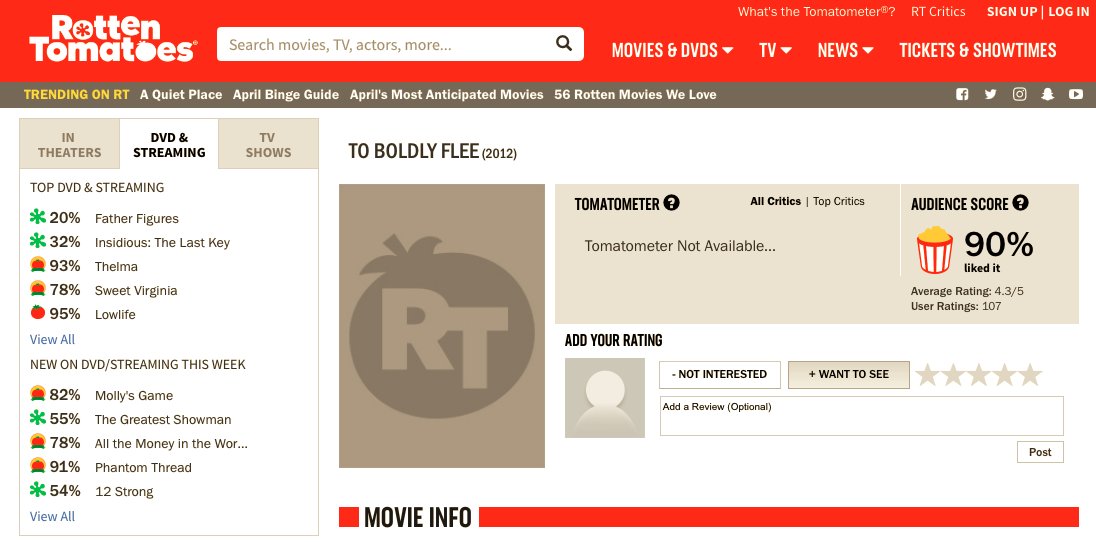Click the Tomatometer help question icon

tap(672, 203)
